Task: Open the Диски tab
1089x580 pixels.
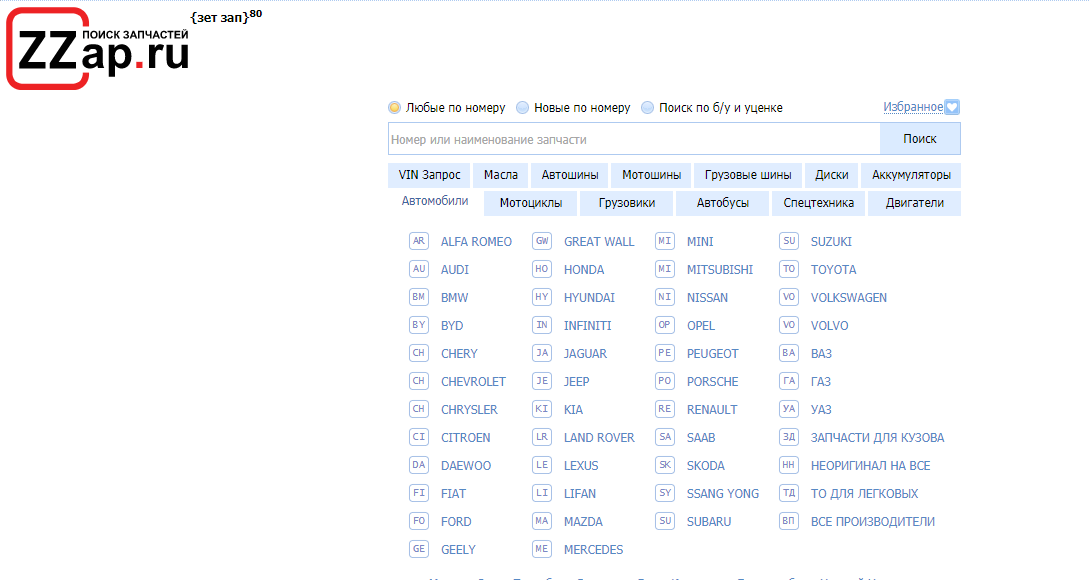Action: coord(832,175)
